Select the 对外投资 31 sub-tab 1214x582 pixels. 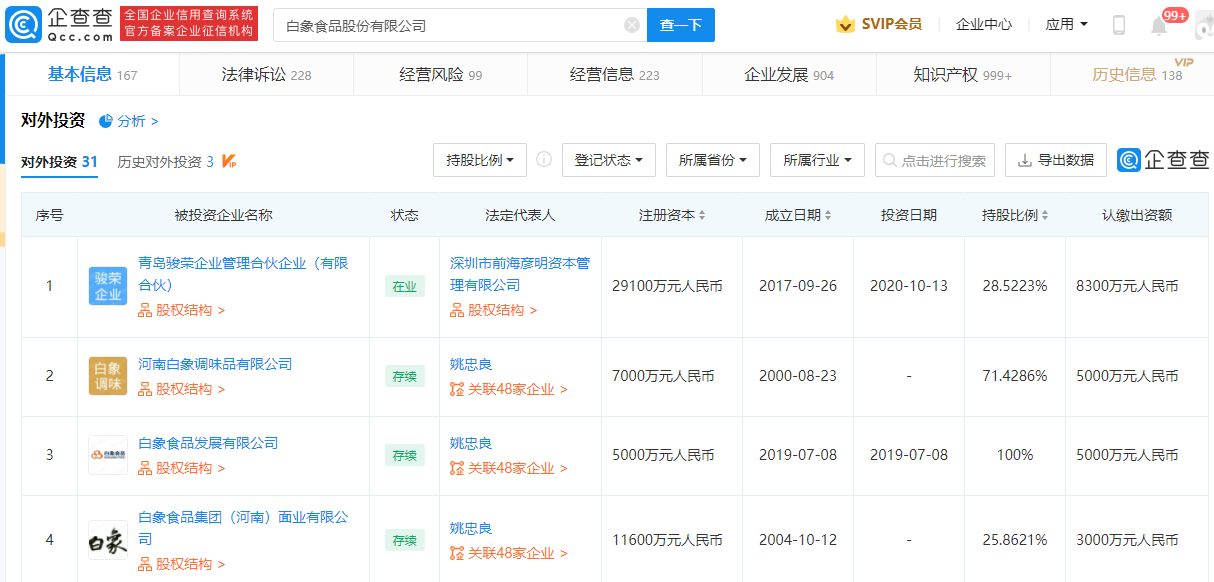click(x=59, y=161)
